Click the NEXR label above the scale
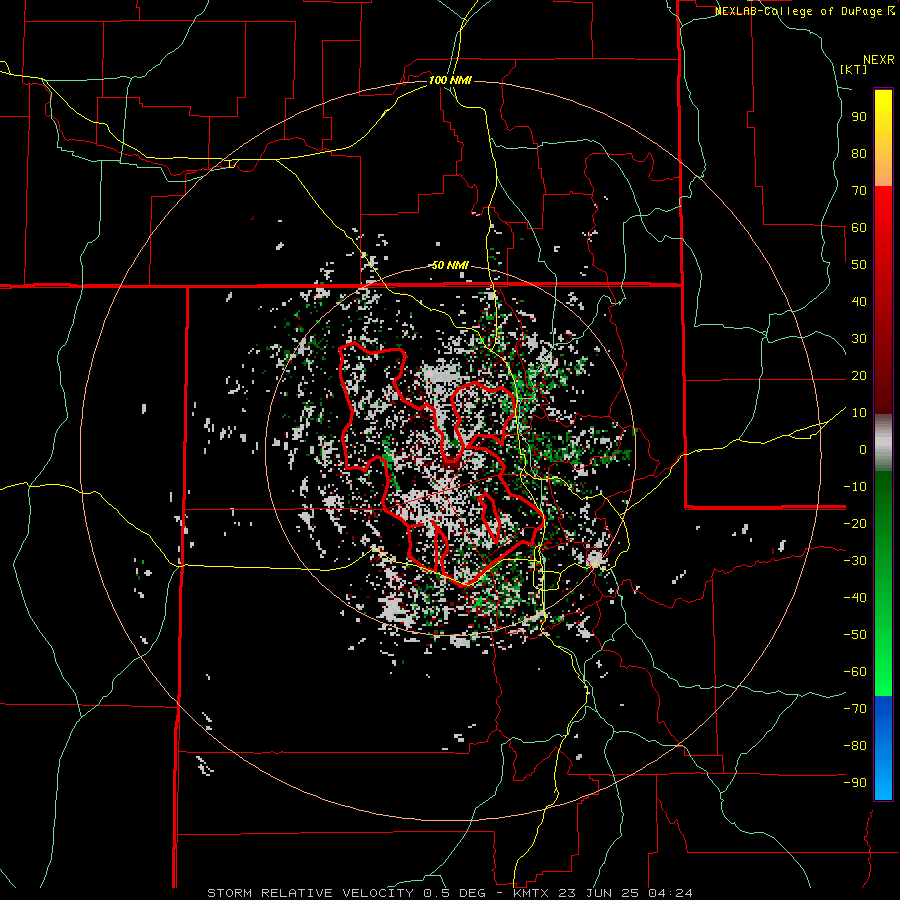The height and width of the screenshot is (900, 900). (879, 60)
